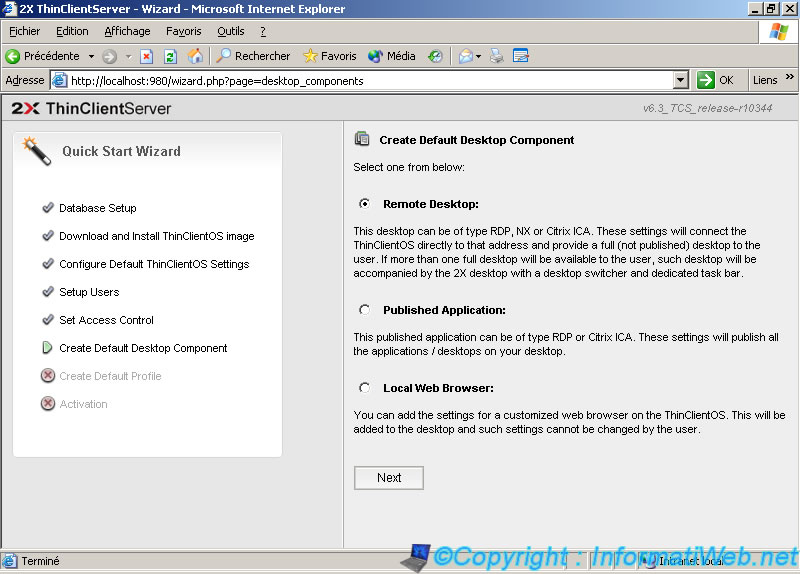Expand the Liens toolbar chevron
Image resolution: width=800 pixels, height=574 pixels.
(x=790, y=77)
